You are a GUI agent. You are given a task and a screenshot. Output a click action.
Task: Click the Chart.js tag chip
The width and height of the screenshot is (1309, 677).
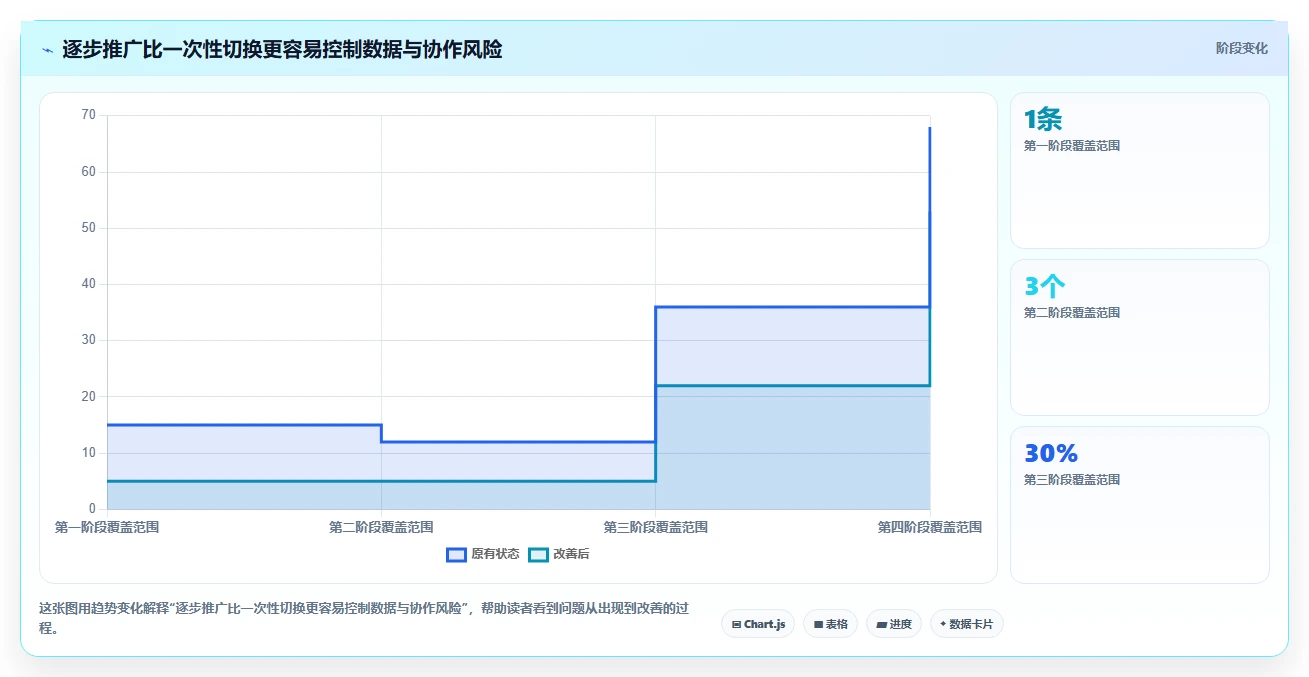[x=758, y=624]
